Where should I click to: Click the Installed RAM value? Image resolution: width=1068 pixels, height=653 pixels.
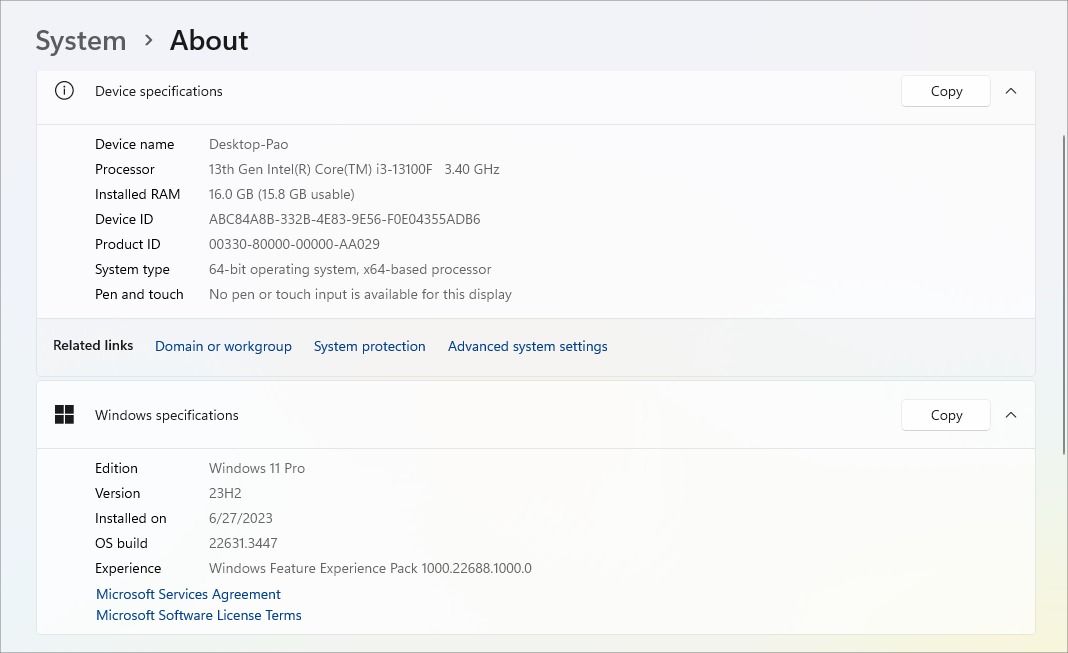coord(281,194)
